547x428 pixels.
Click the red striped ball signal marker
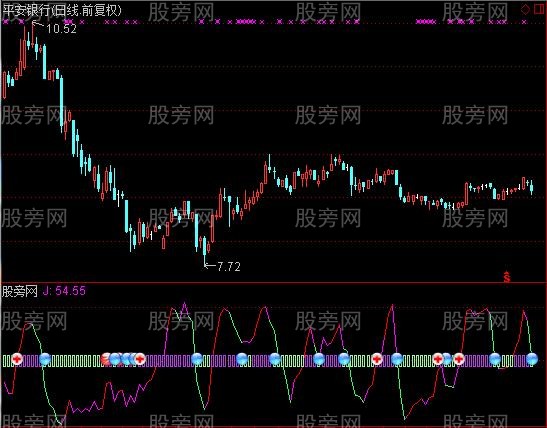click(x=106, y=359)
